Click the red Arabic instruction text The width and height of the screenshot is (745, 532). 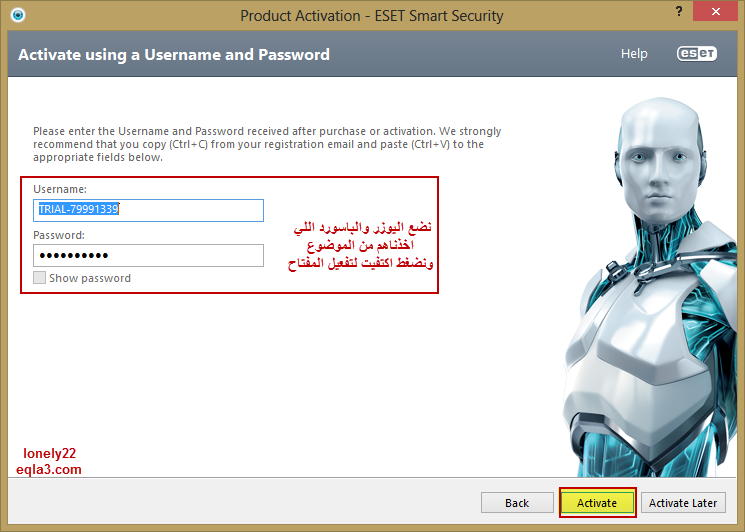click(361, 245)
